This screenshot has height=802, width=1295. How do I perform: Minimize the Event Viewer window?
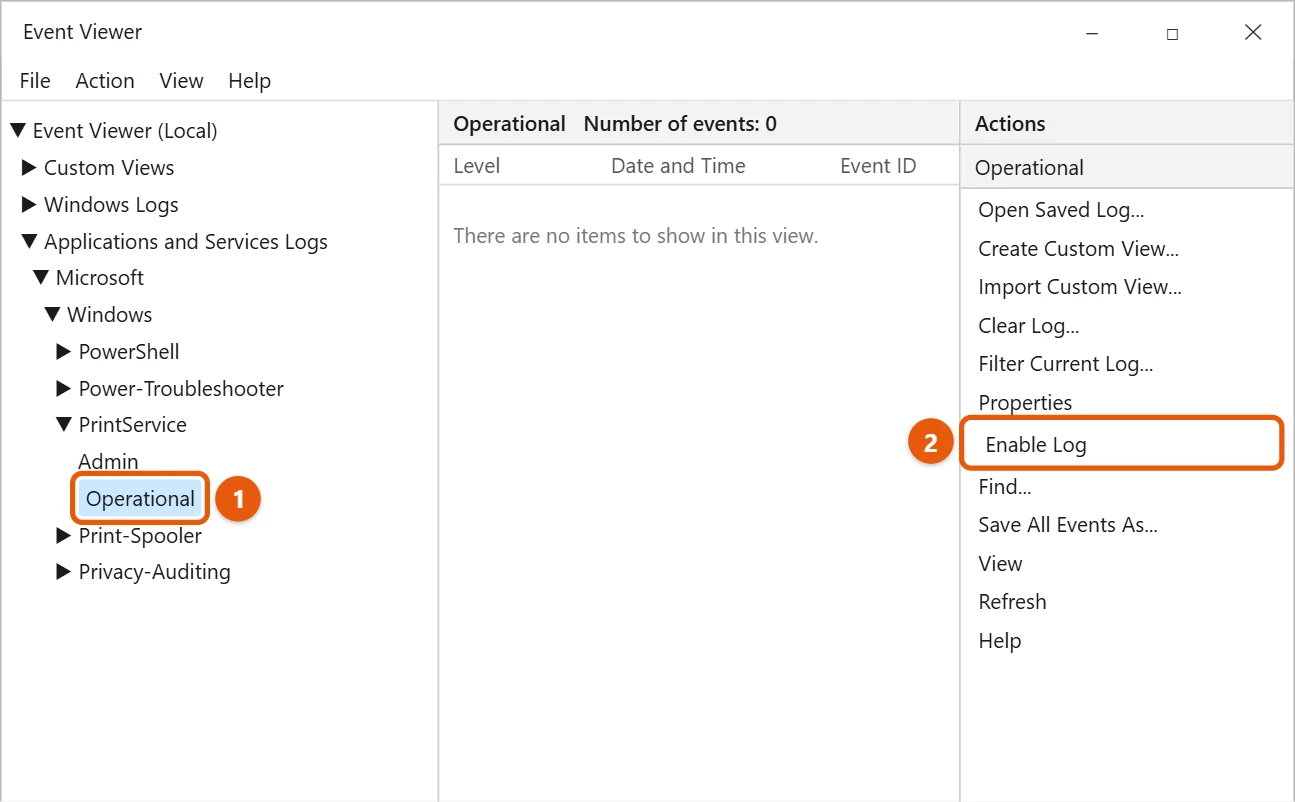coord(1091,33)
